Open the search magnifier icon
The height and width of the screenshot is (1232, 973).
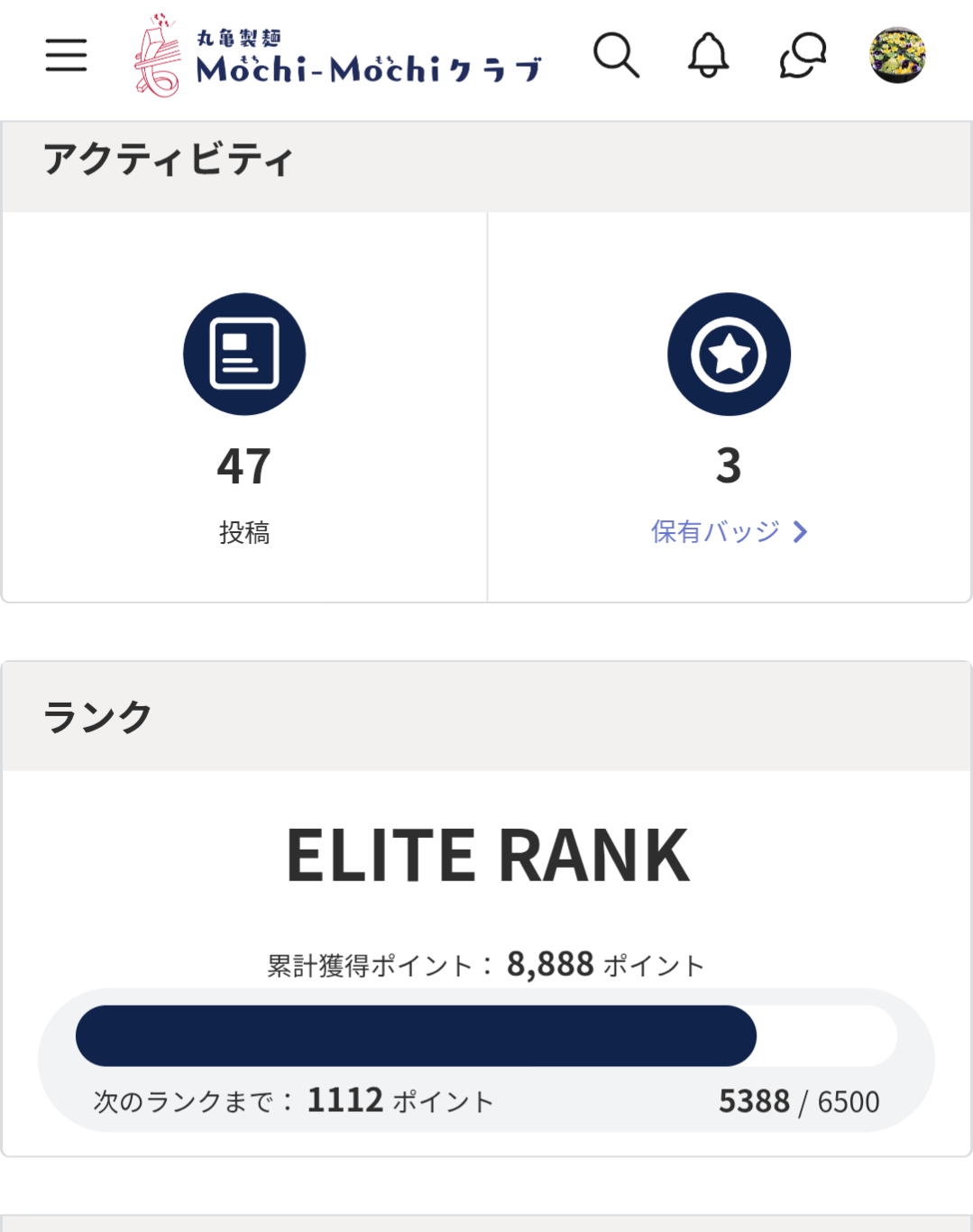pyautogui.click(x=616, y=56)
